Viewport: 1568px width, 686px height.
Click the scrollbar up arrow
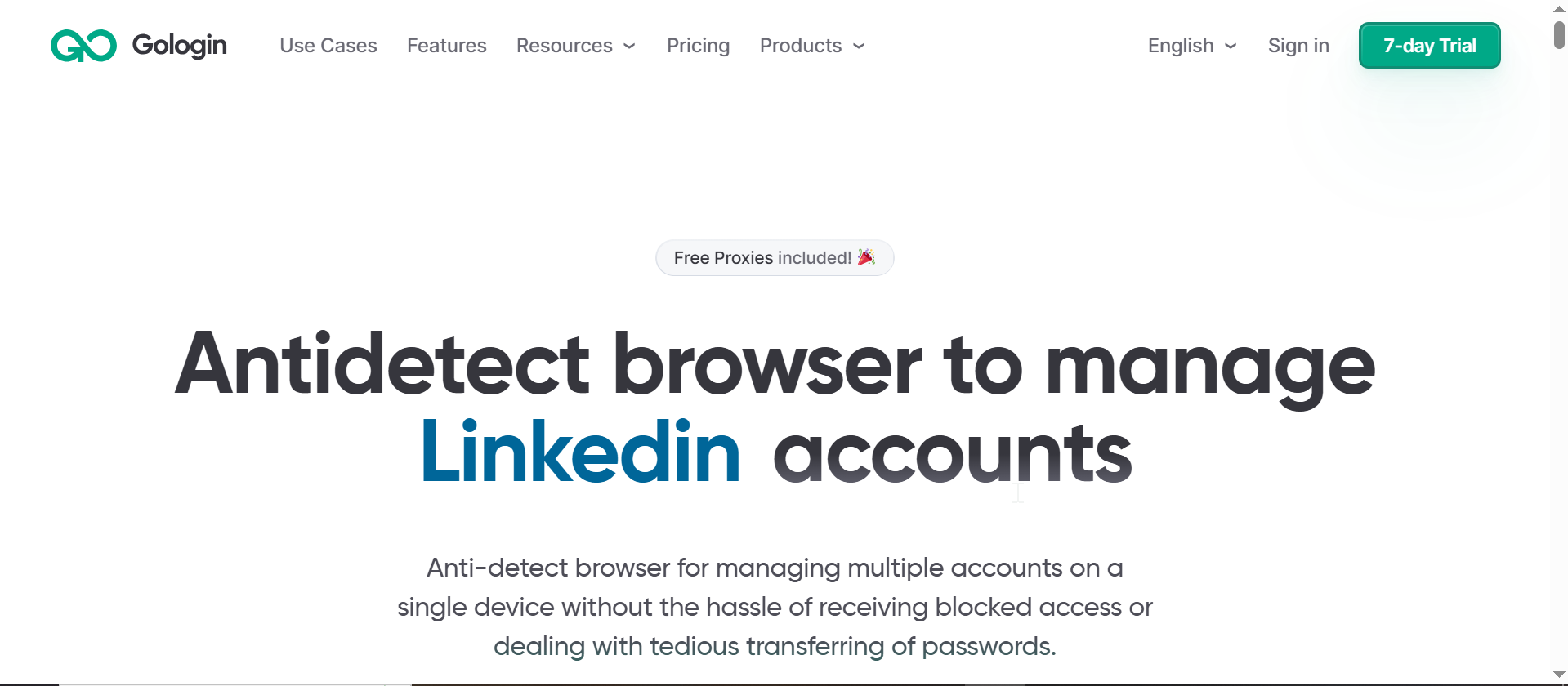tap(1559, 8)
